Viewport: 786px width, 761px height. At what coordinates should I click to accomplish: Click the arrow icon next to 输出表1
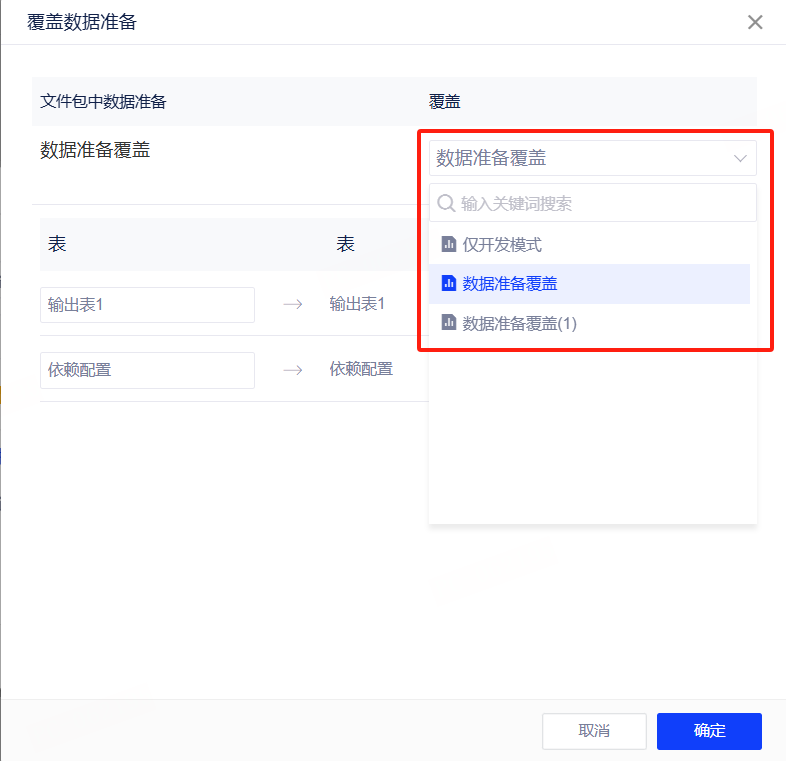click(292, 305)
